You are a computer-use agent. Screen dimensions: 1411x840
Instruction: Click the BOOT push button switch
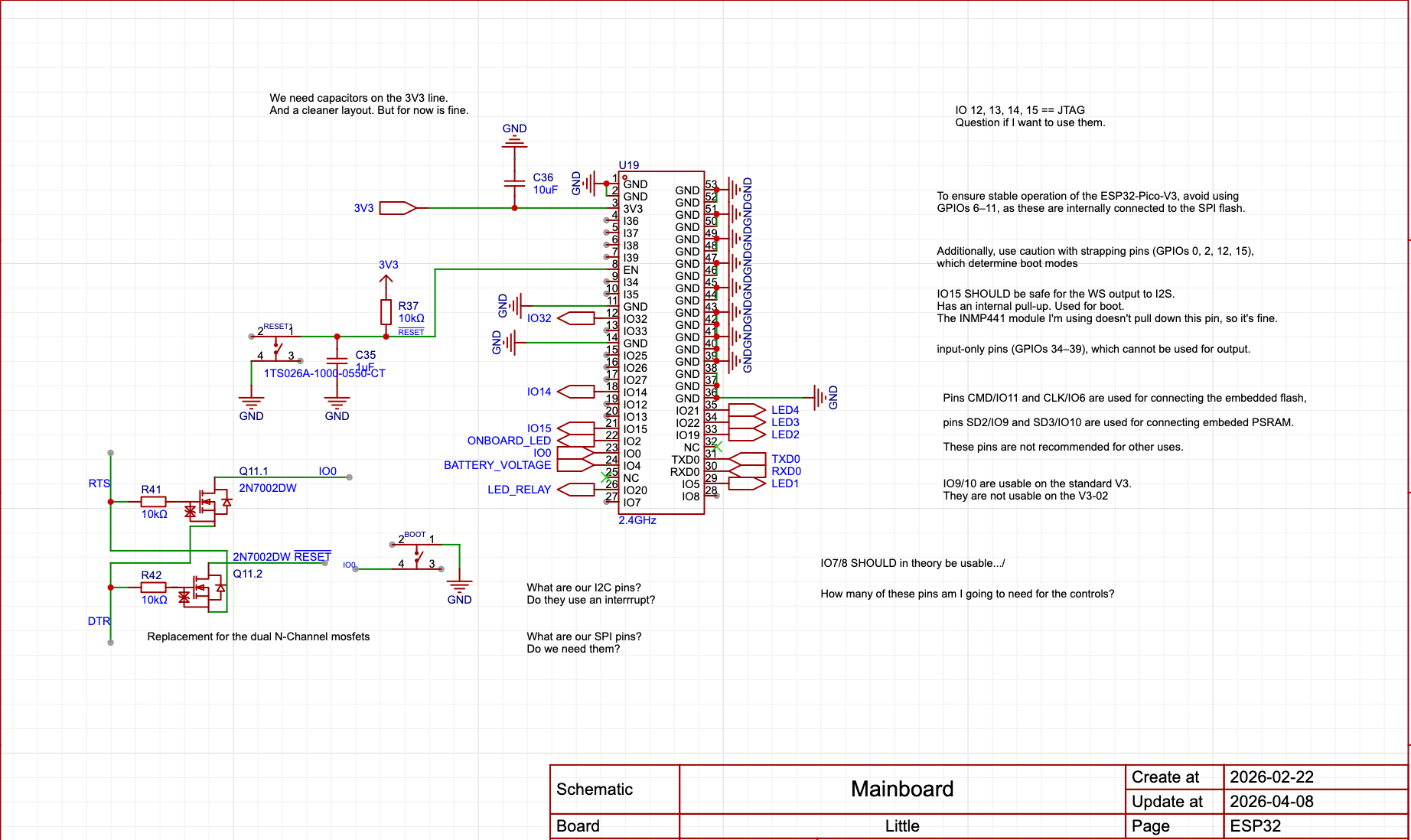(417, 557)
